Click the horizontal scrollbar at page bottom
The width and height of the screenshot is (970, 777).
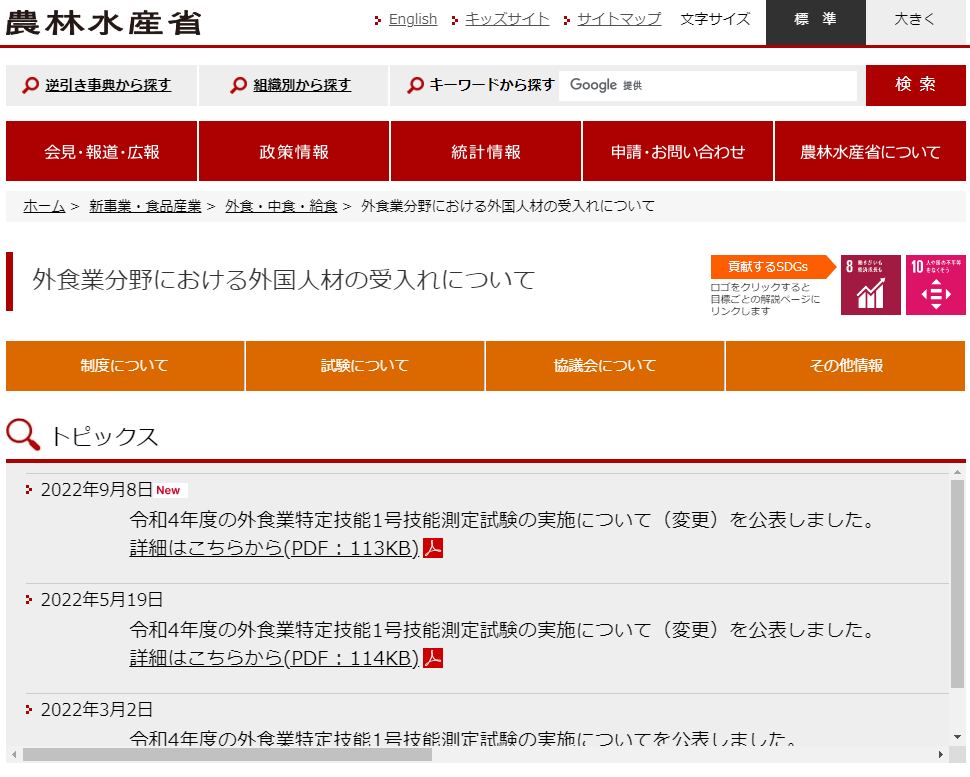pos(228,755)
